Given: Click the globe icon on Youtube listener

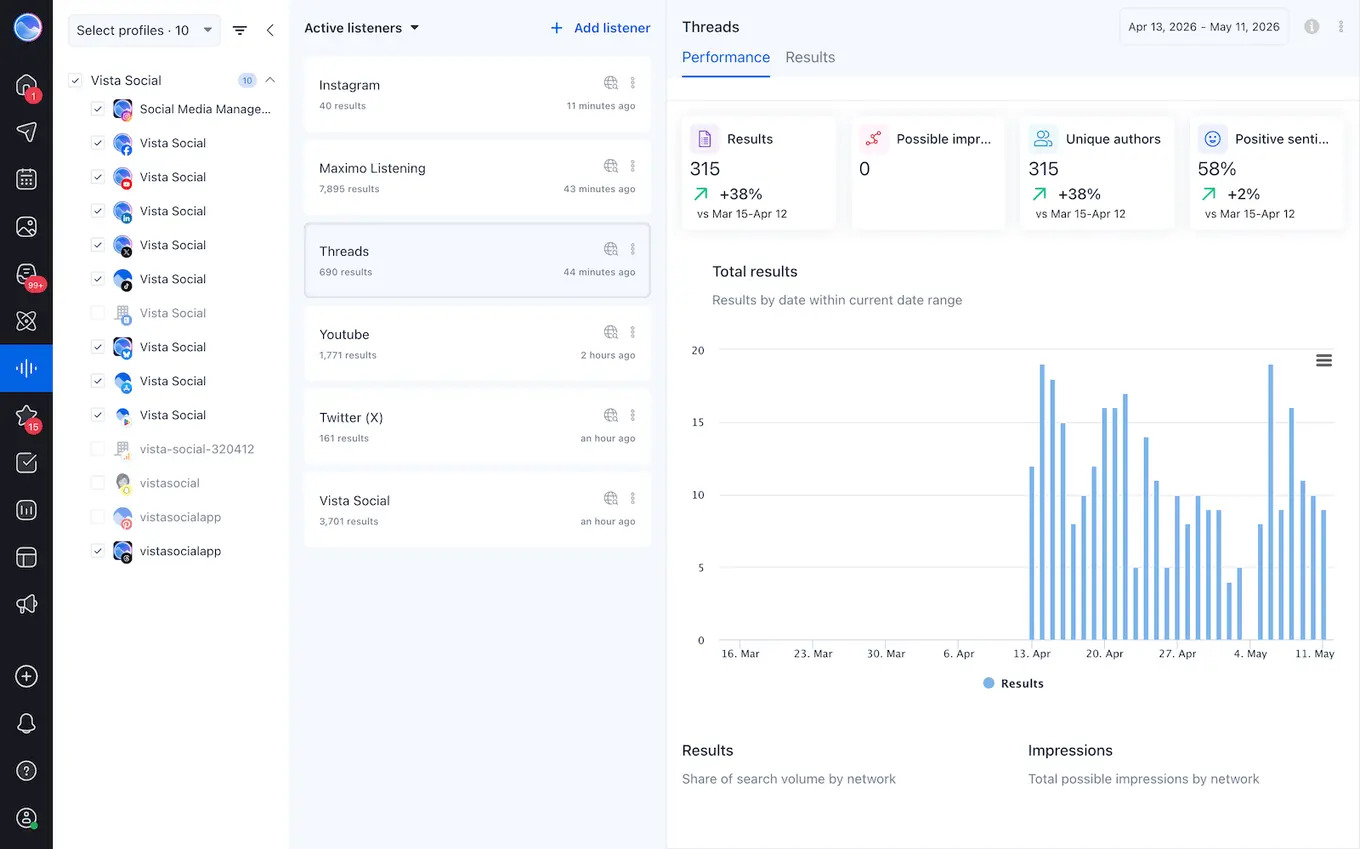Looking at the screenshot, I should [x=611, y=332].
